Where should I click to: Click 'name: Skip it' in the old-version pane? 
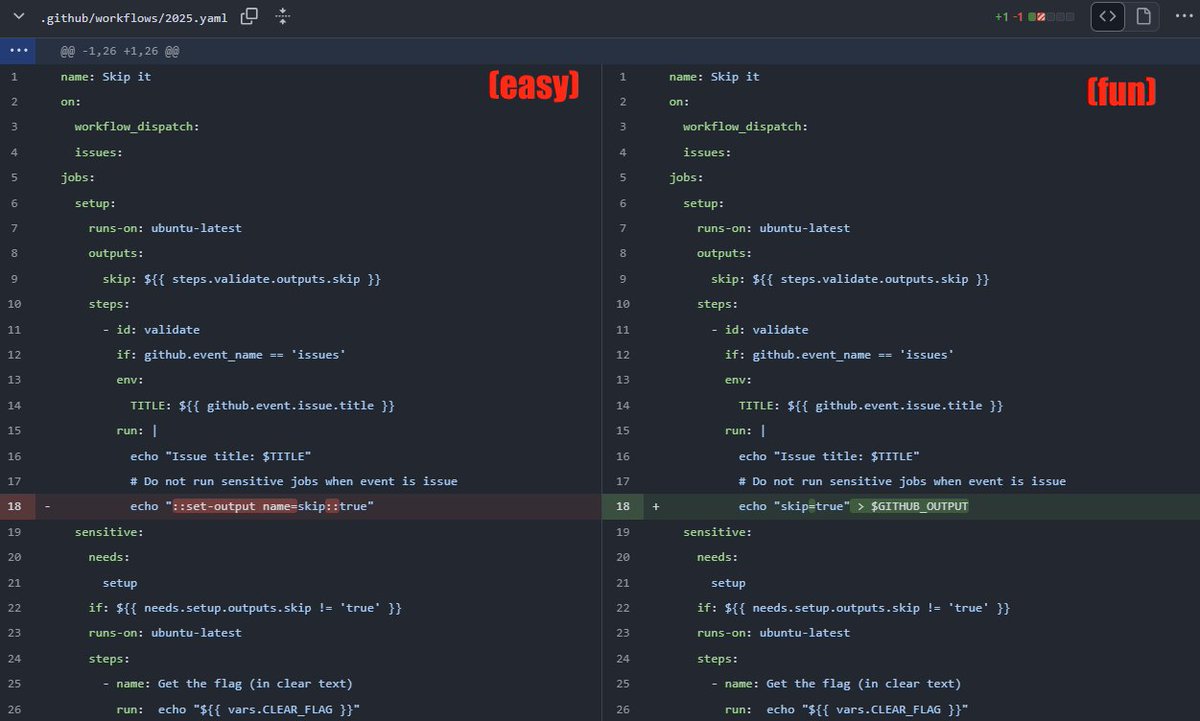105,76
